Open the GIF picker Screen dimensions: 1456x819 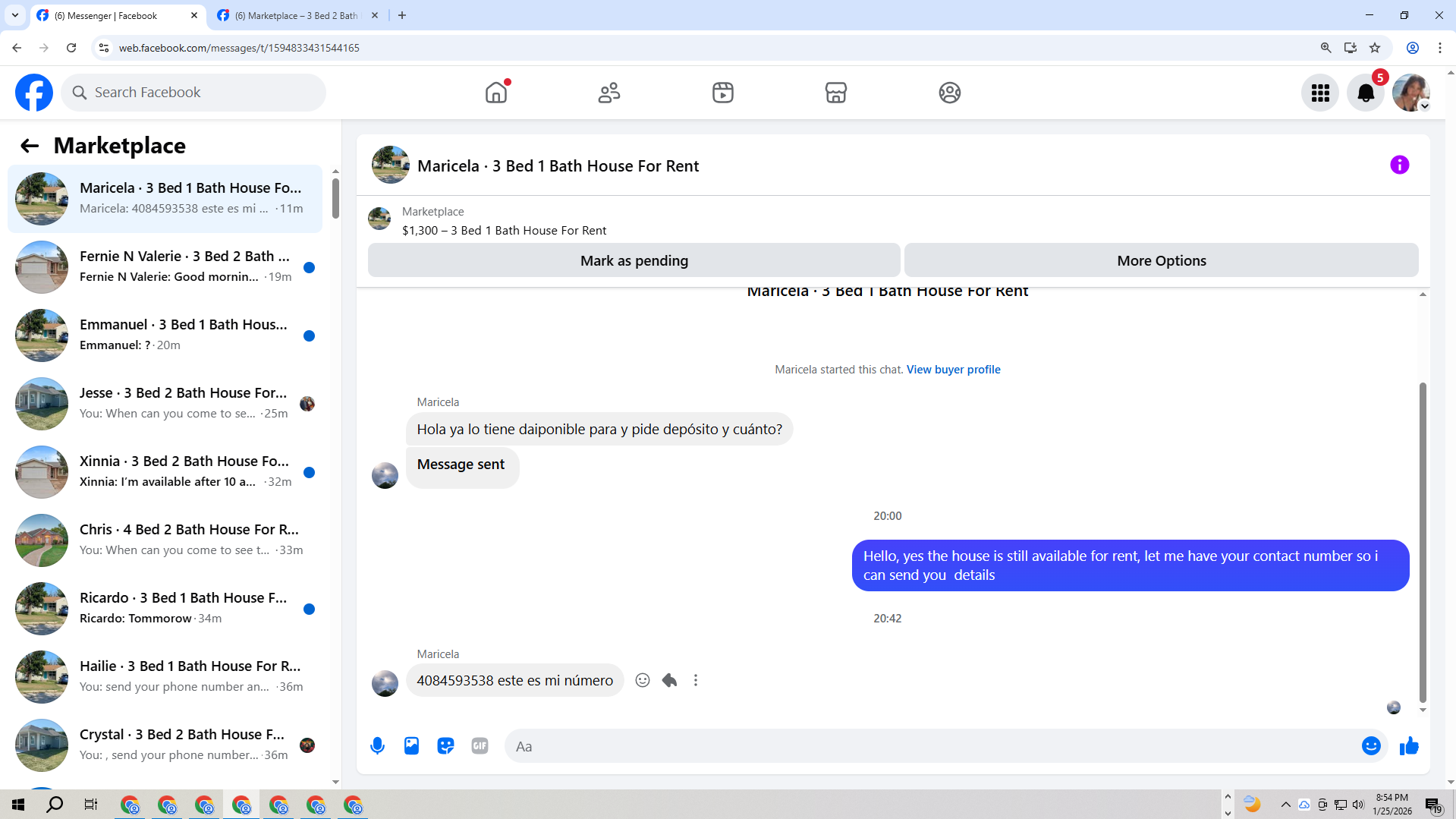click(480, 746)
